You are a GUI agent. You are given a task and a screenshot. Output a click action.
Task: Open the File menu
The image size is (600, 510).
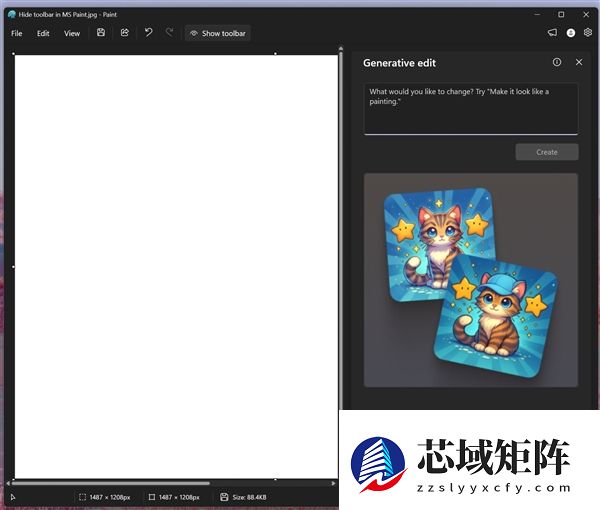[16, 33]
